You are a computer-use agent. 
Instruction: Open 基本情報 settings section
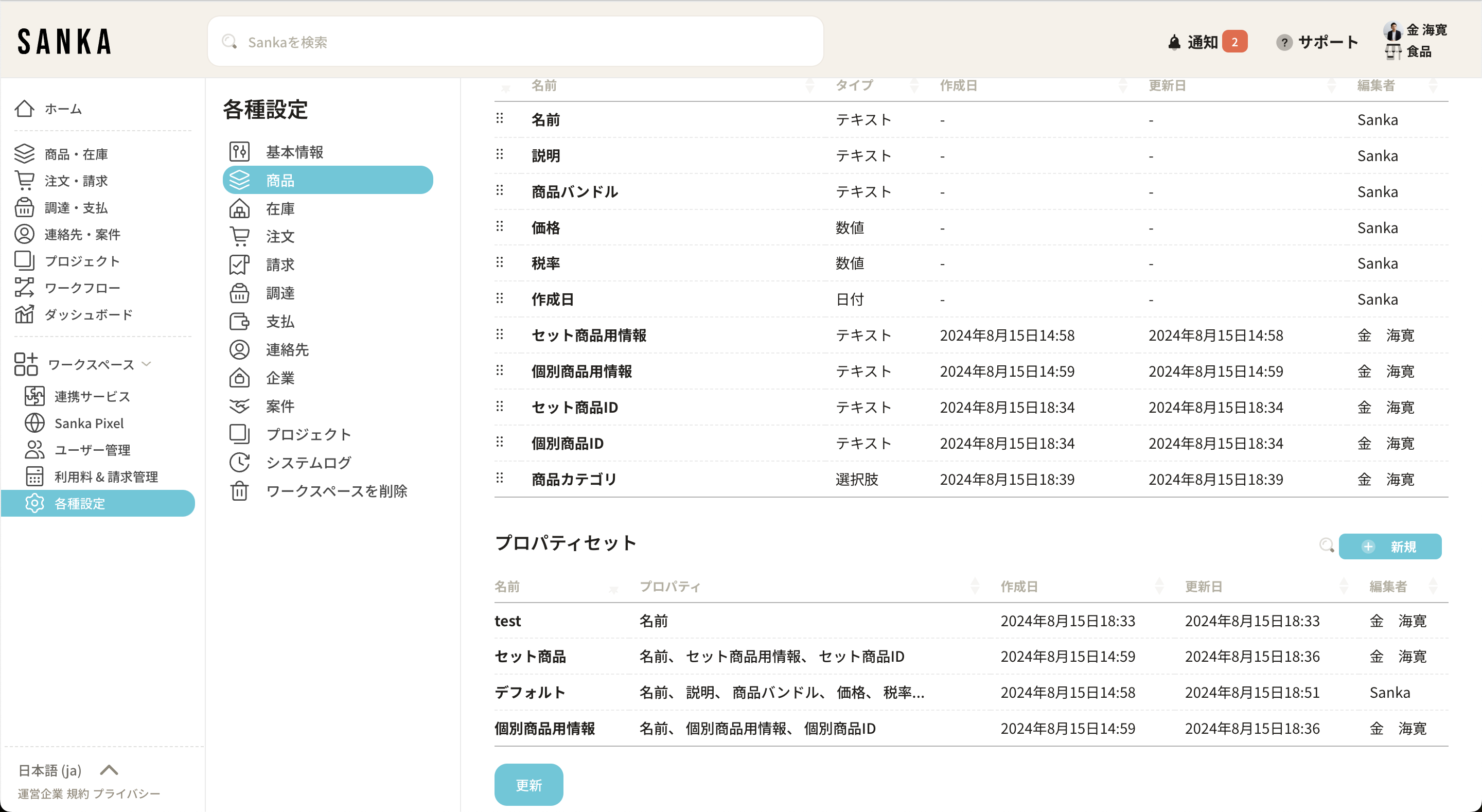294,152
